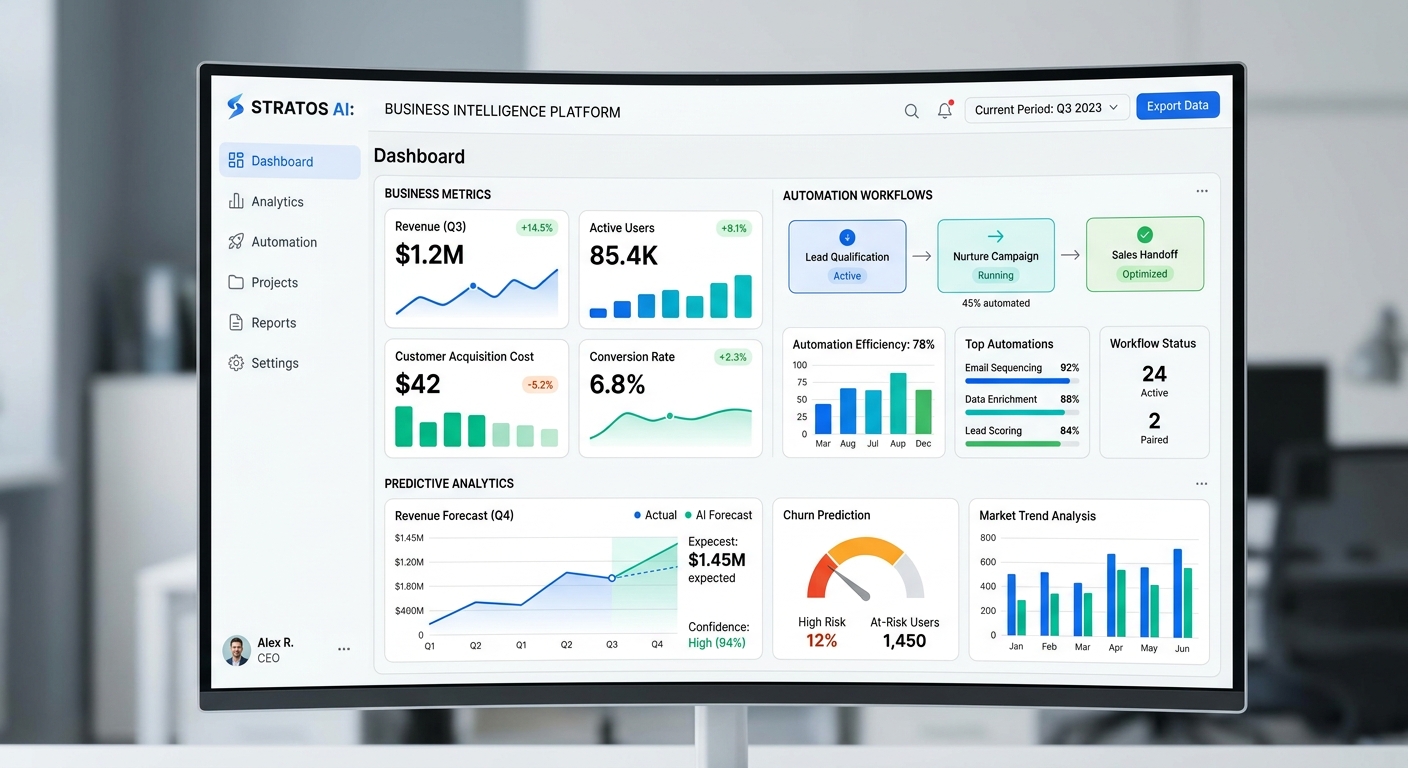Click the Conversion Rate chart data point
Screen dimensions: 1408x768
pyautogui.click(x=670, y=415)
